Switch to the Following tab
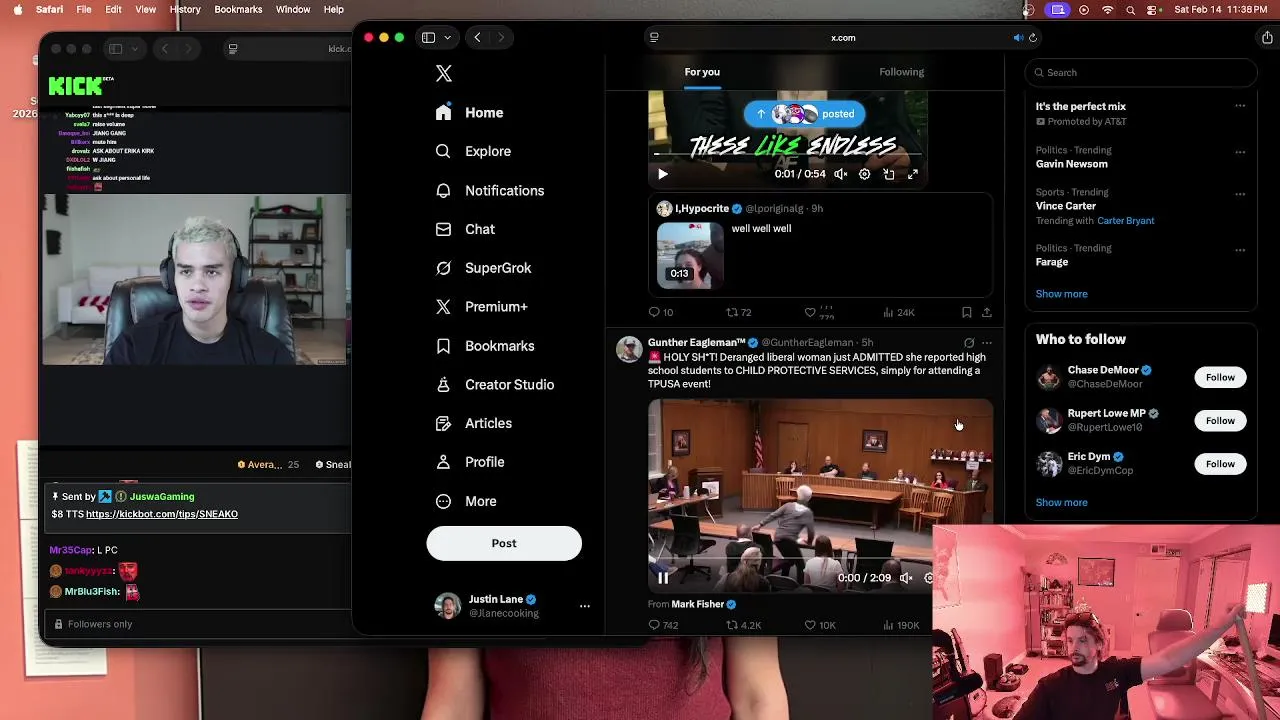The image size is (1280, 720). [x=902, y=72]
